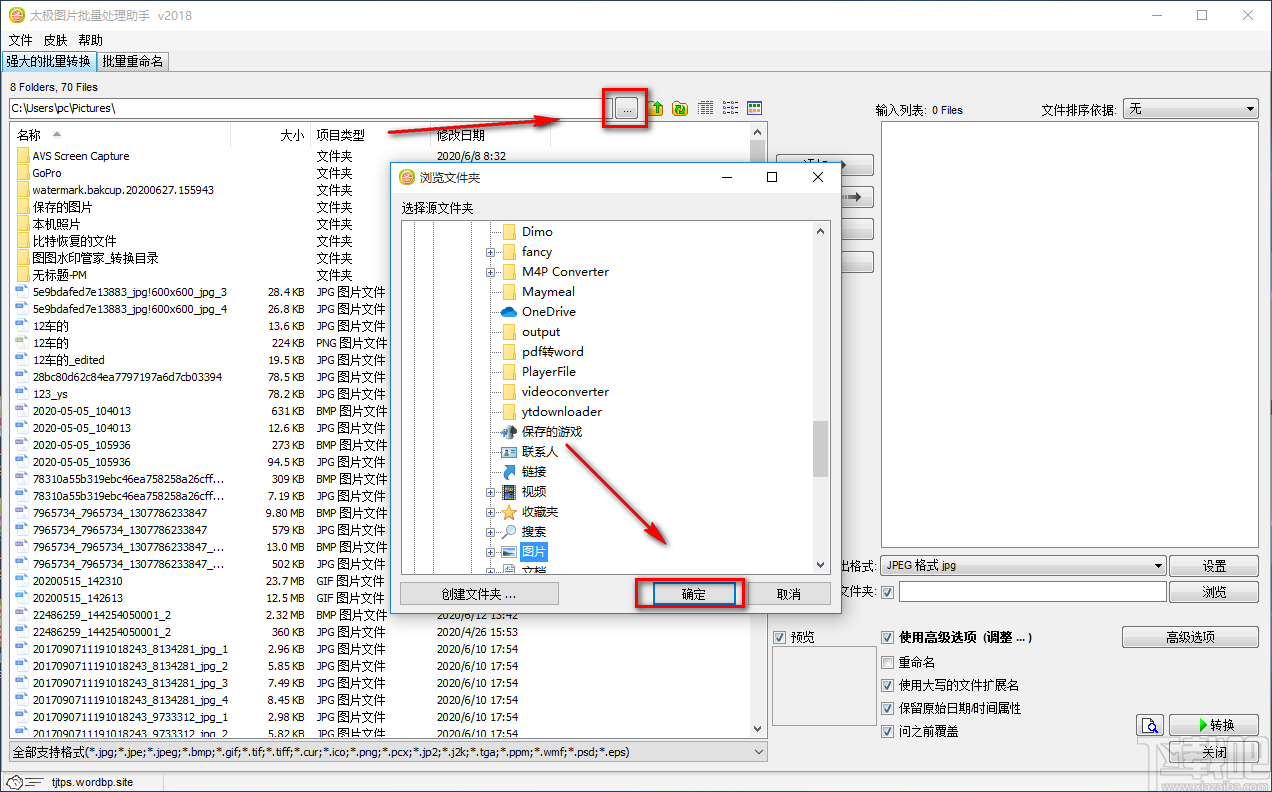Click the 无标题-PM folder icon
This screenshot has width=1272, height=792.
[x=23, y=275]
